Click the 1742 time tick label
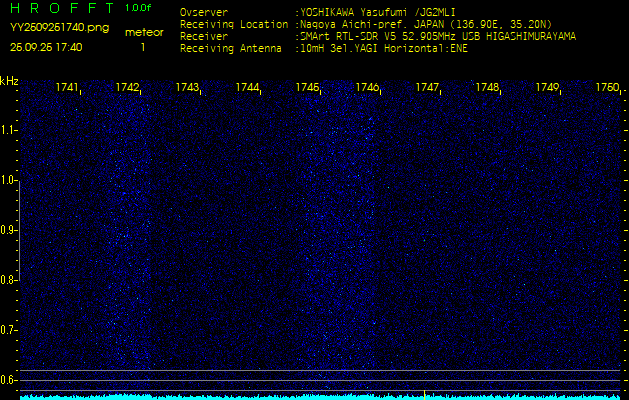629x400 pixels. pyautogui.click(x=127, y=87)
